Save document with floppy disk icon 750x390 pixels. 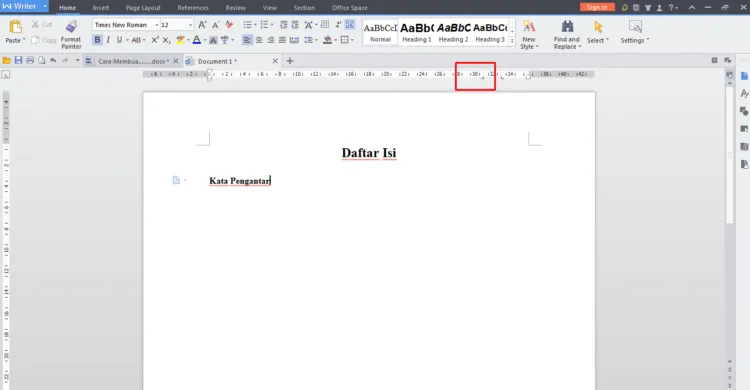point(19,61)
